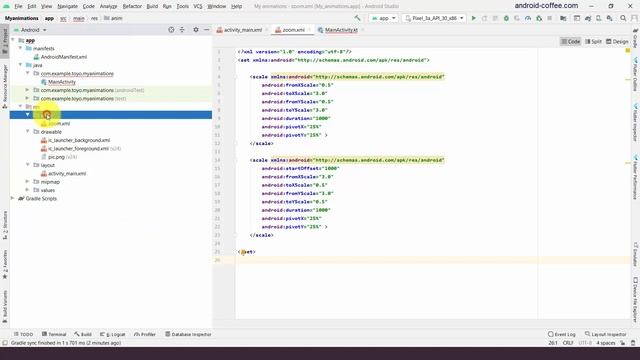Open the Resource Manager side tab
This screenshot has width=640, height=360.
click(5, 86)
